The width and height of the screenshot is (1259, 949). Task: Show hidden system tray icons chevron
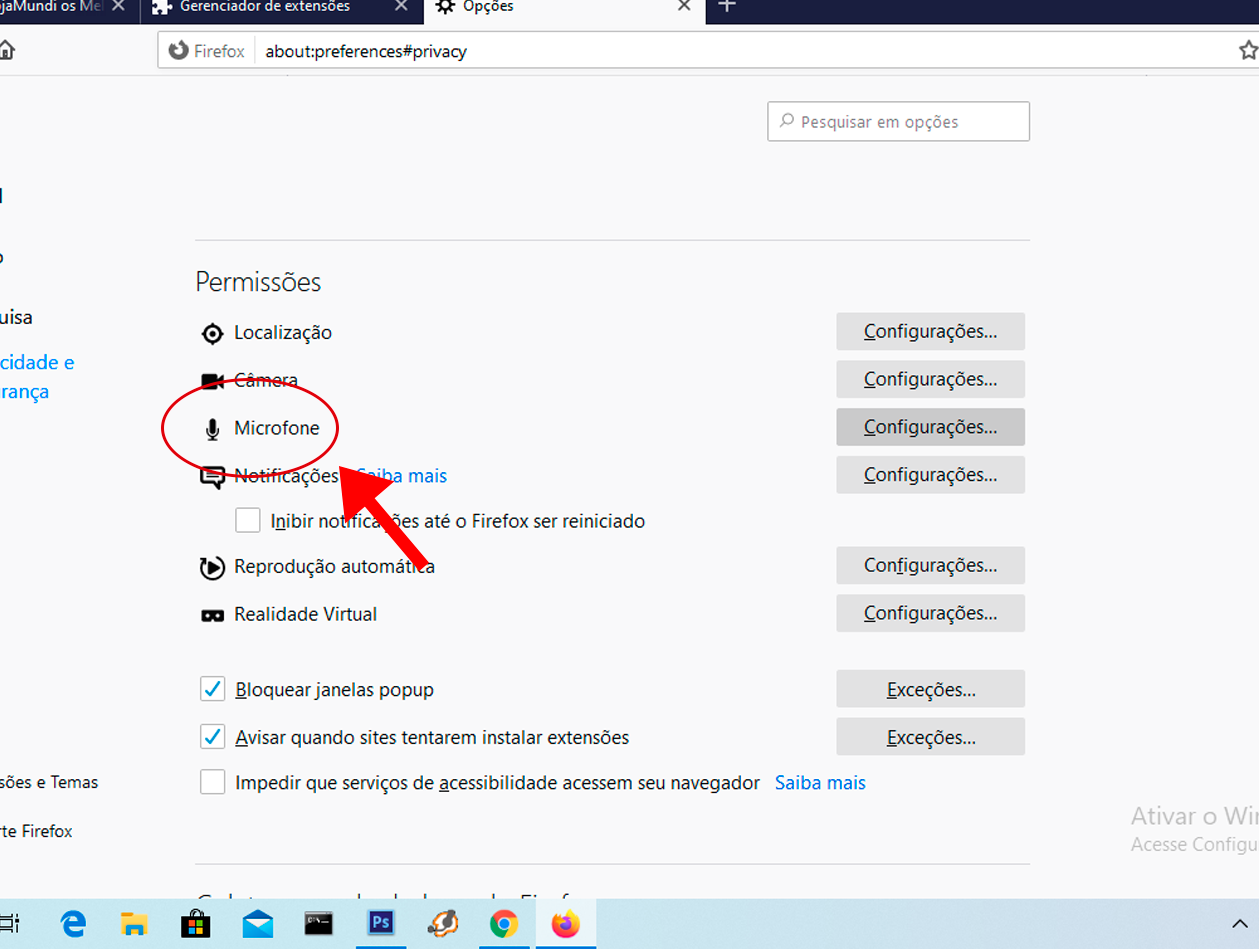click(x=1239, y=923)
